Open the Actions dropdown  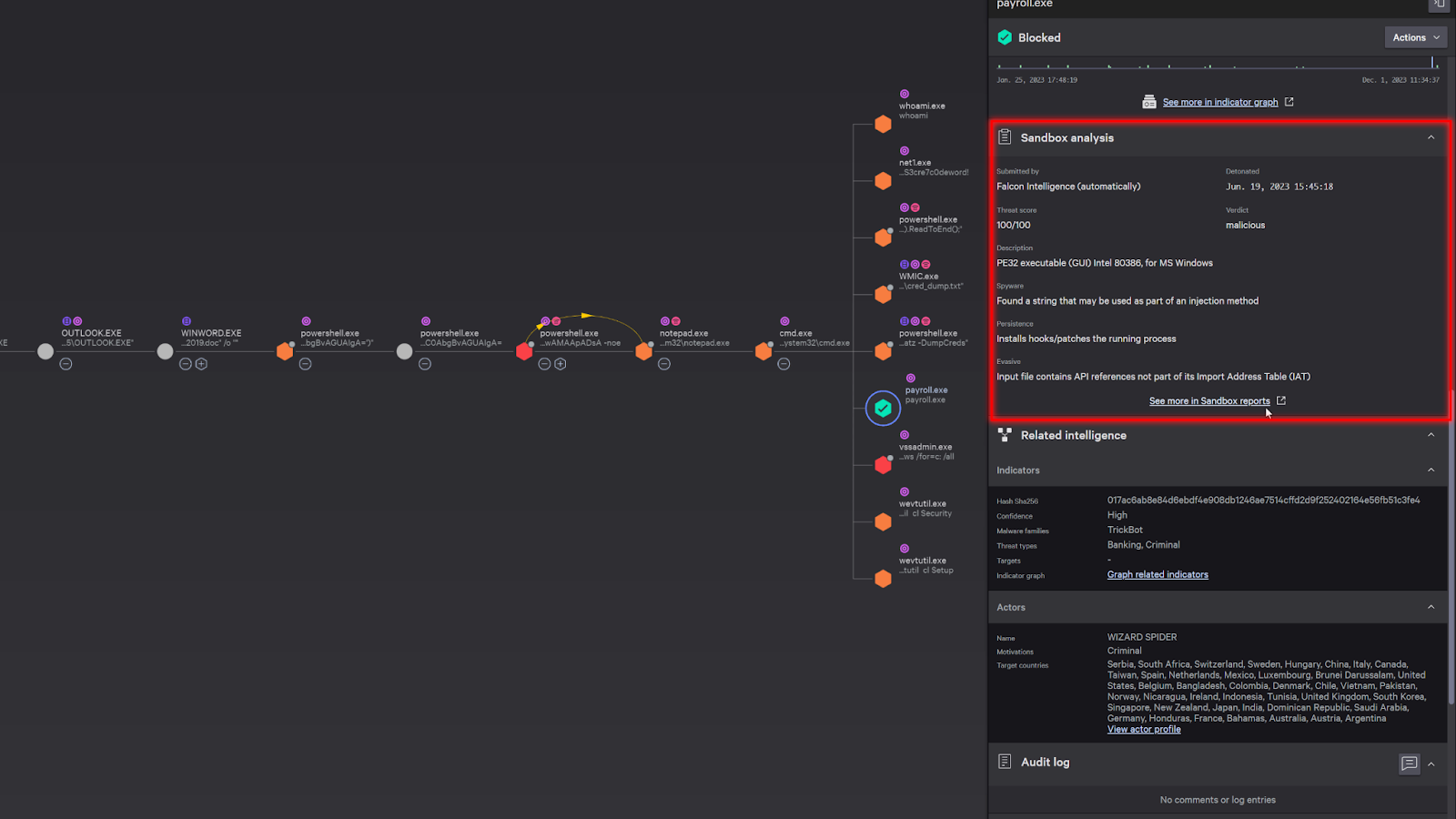coord(1416,37)
